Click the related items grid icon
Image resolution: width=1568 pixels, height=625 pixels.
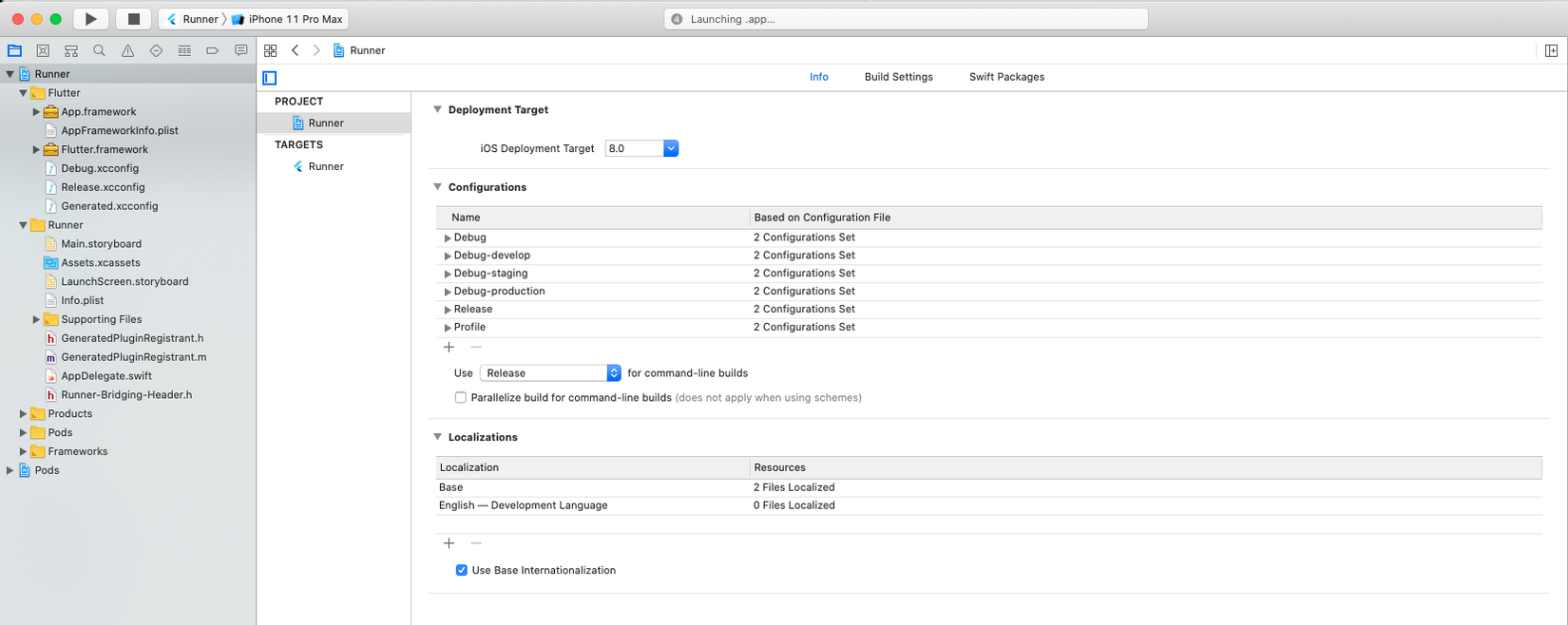pos(271,50)
